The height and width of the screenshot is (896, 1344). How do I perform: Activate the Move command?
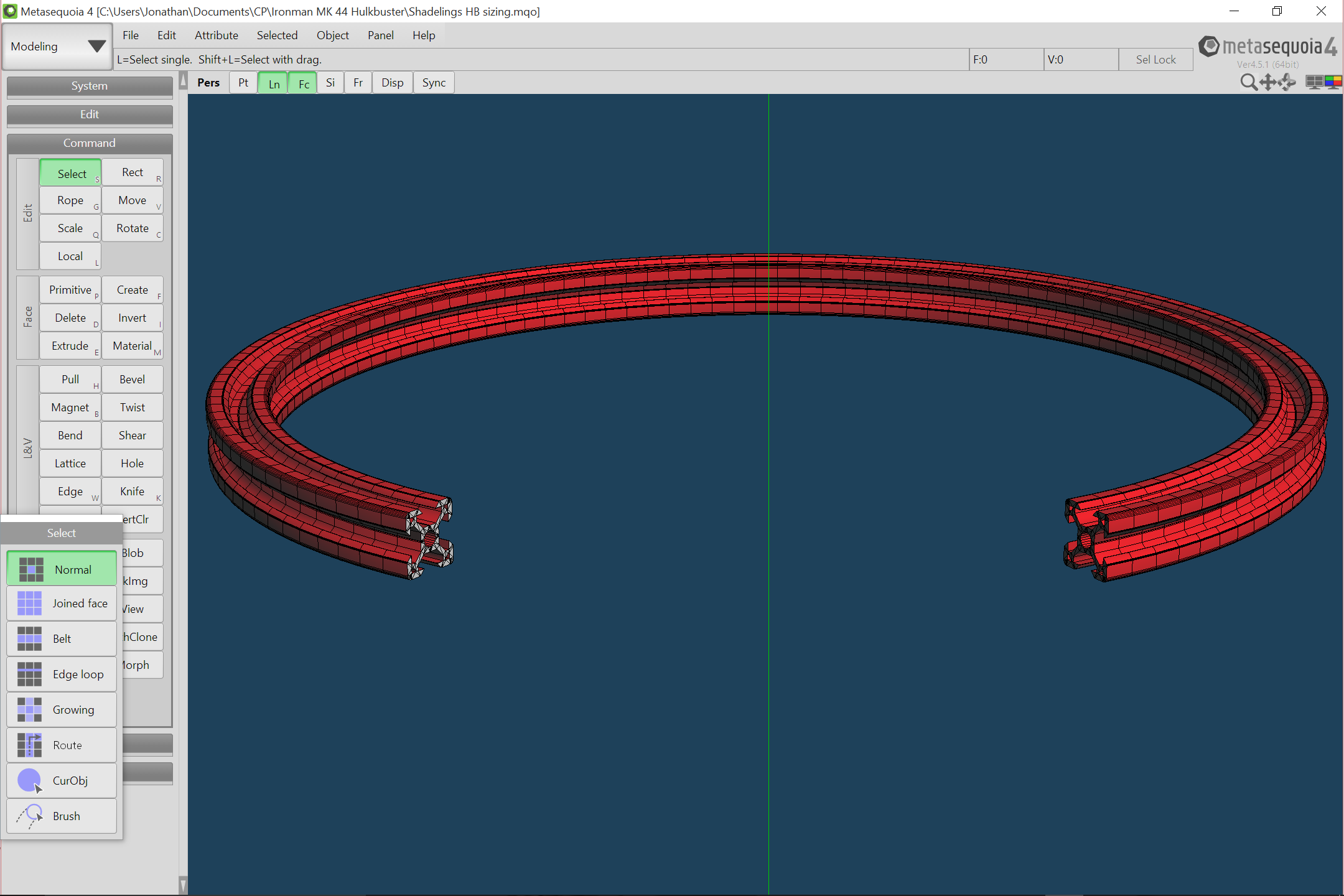(133, 200)
